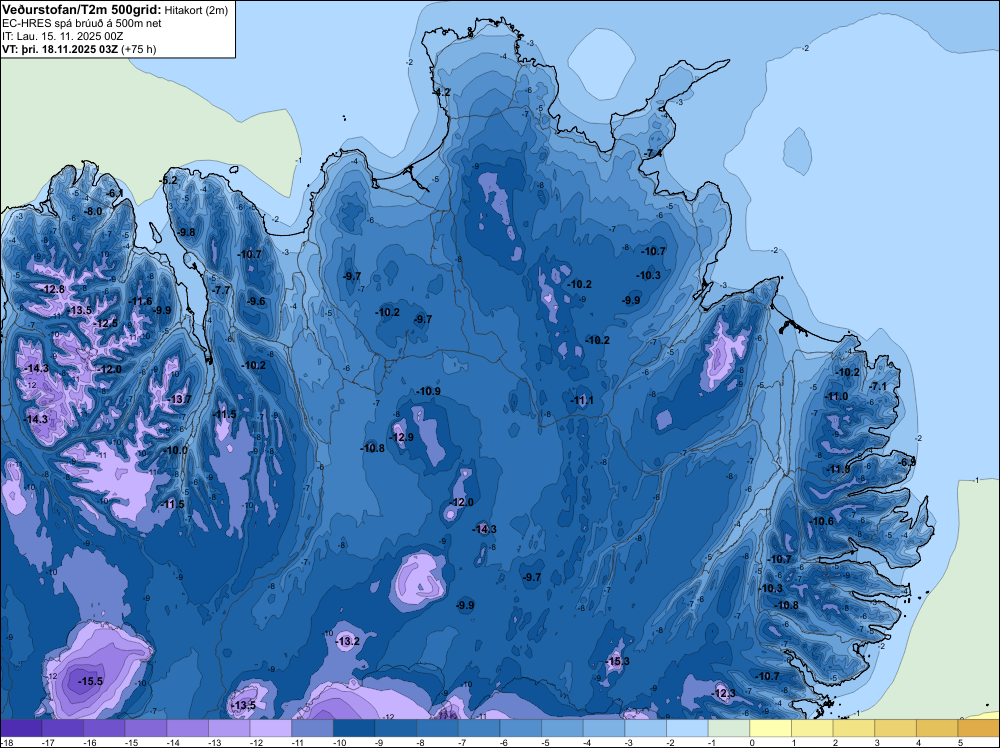Image resolution: width=1000 pixels, height=748 pixels.
Task: Click the legend swatch between 3 and 4
Action: (895, 728)
